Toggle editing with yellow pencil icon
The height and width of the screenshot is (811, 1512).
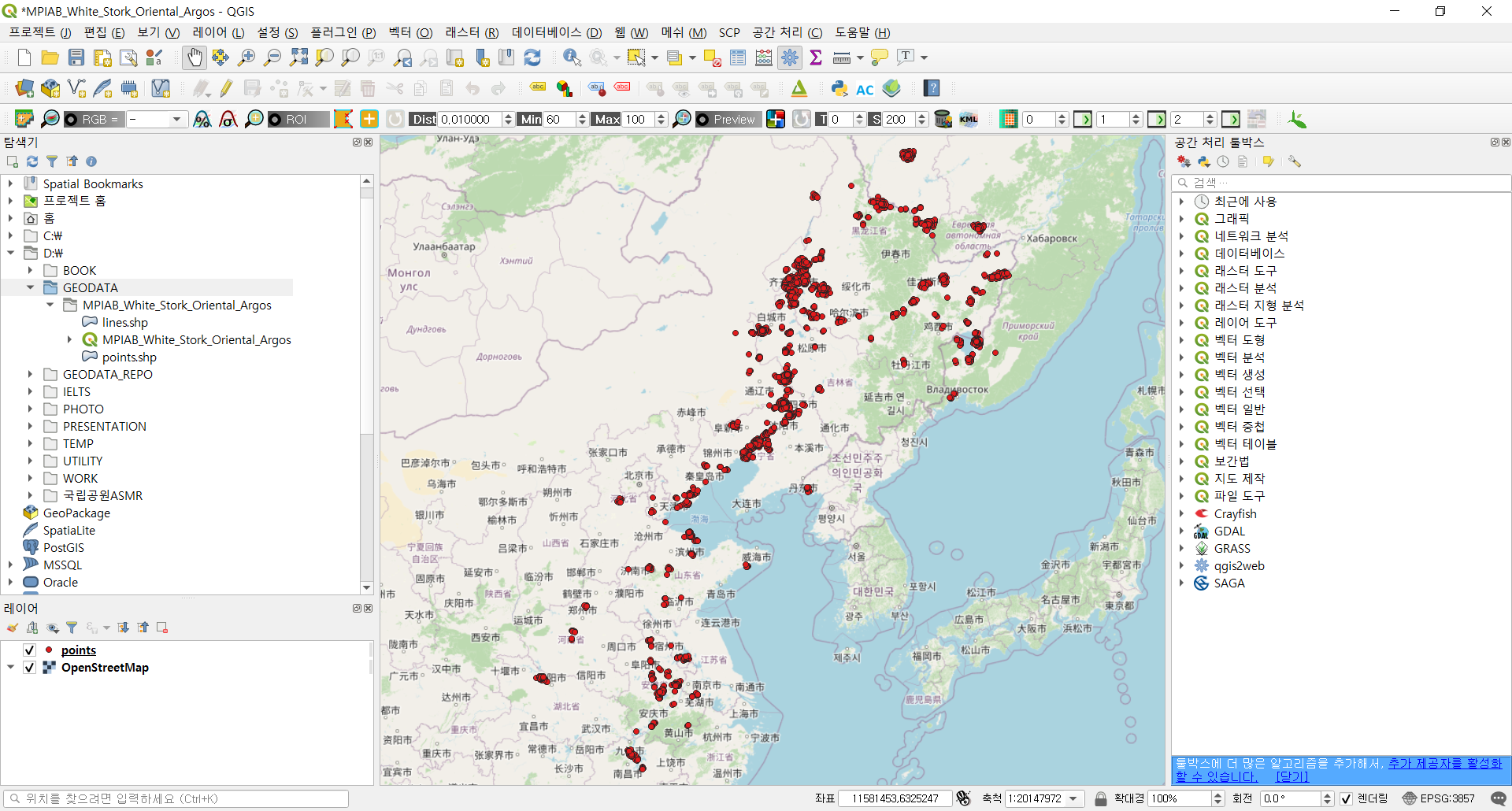click(x=226, y=88)
